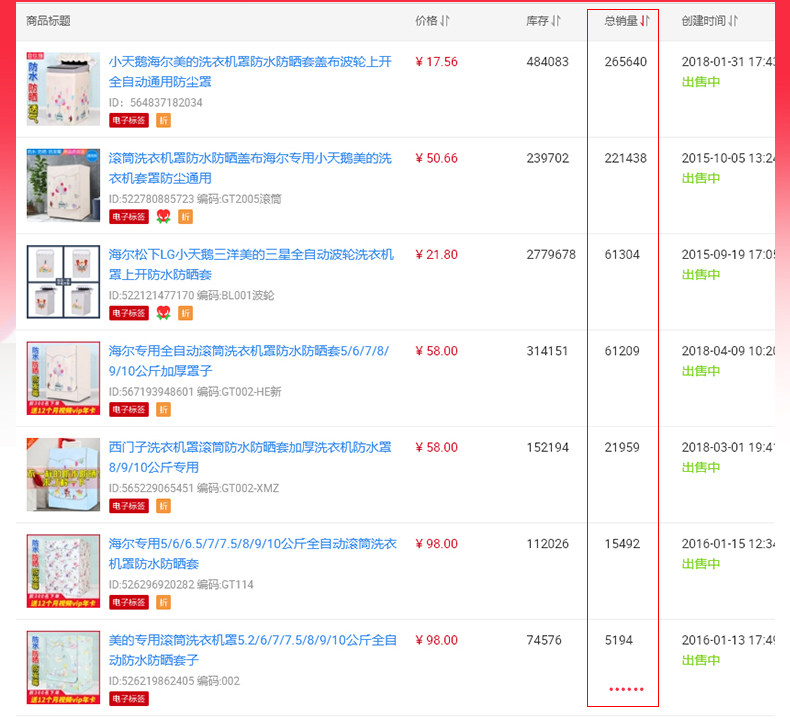
Task: Select stock value 74576
Action: click(544, 640)
